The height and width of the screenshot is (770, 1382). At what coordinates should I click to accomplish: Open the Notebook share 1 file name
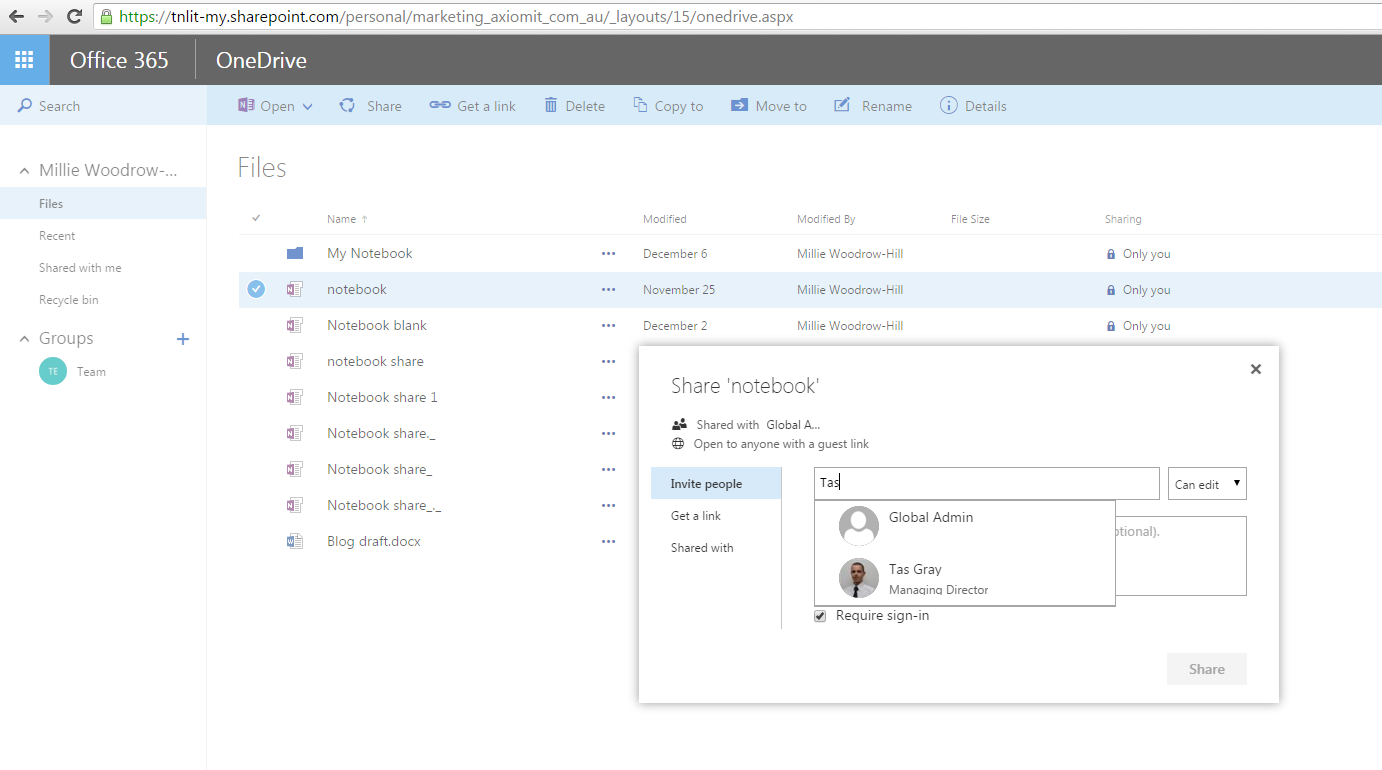click(382, 397)
